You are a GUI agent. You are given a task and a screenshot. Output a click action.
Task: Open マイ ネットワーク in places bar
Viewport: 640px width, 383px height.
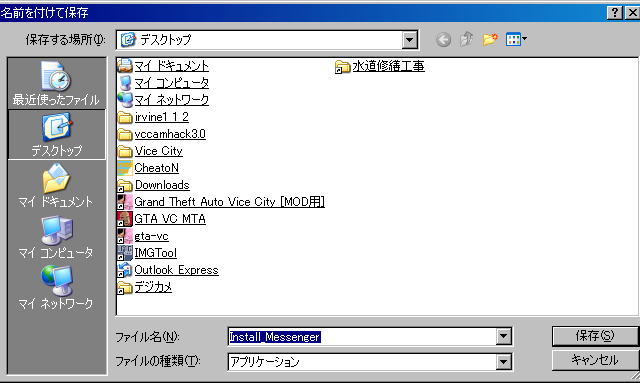pyautogui.click(x=56, y=287)
